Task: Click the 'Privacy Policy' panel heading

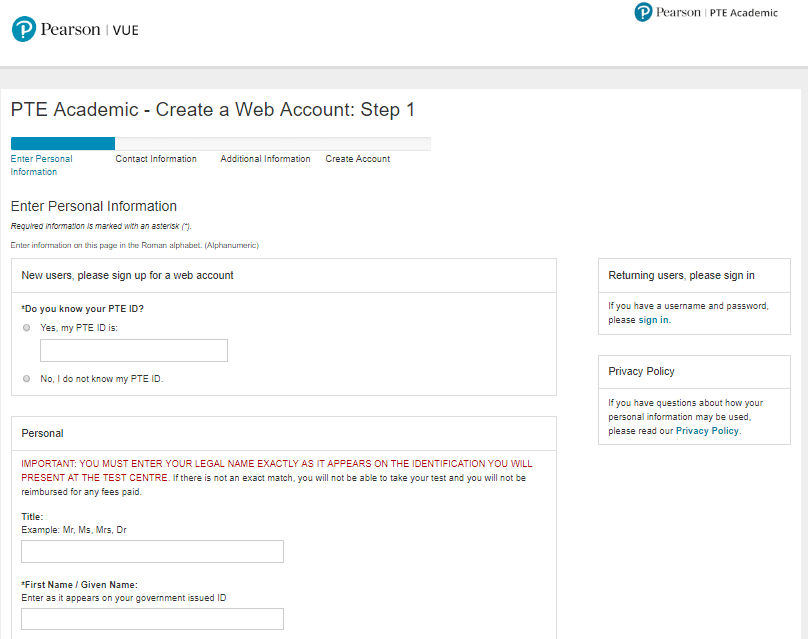Action: coord(641,371)
